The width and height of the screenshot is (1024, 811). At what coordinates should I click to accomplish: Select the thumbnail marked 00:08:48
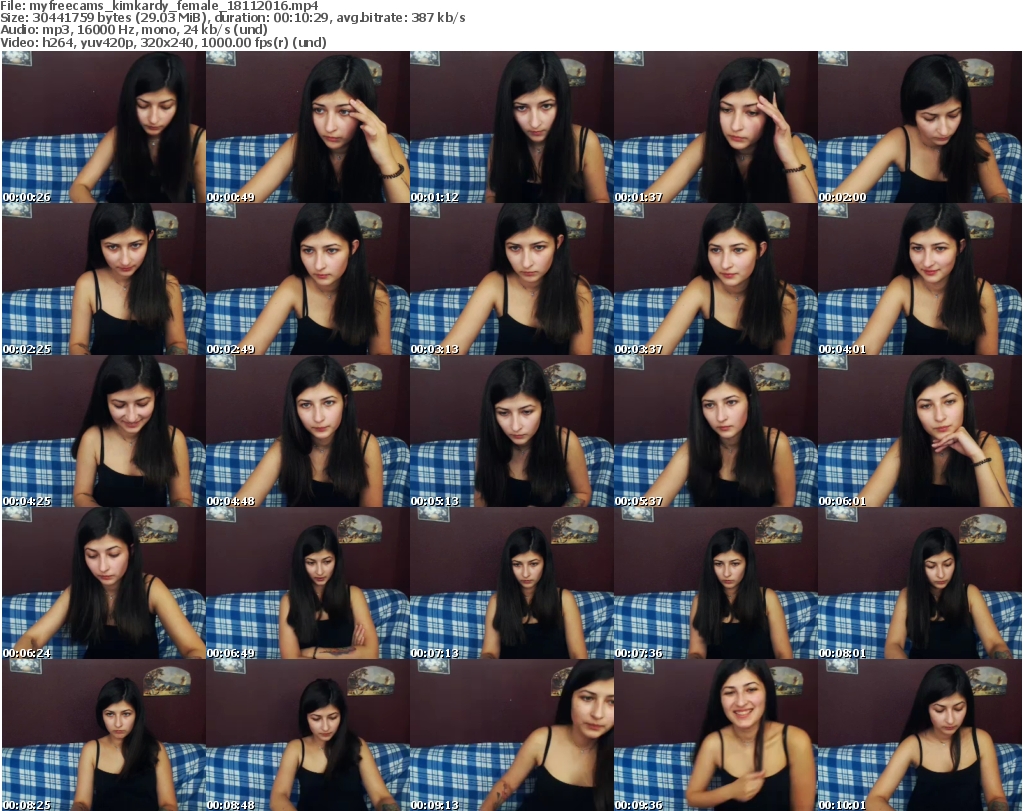308,735
